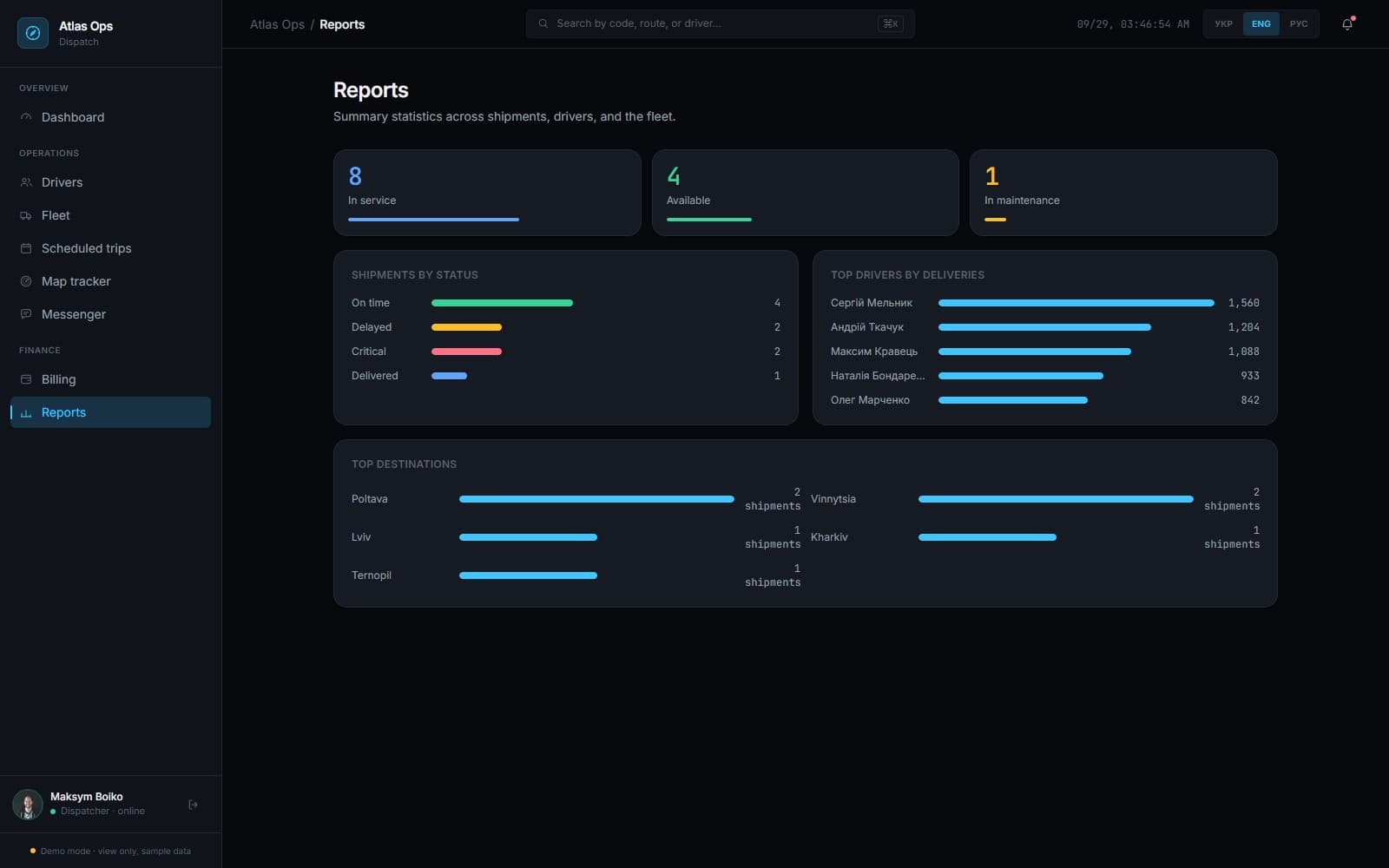Click the 1,088 deliveries value
Screen dimensions: 1389x868
tap(1243, 352)
